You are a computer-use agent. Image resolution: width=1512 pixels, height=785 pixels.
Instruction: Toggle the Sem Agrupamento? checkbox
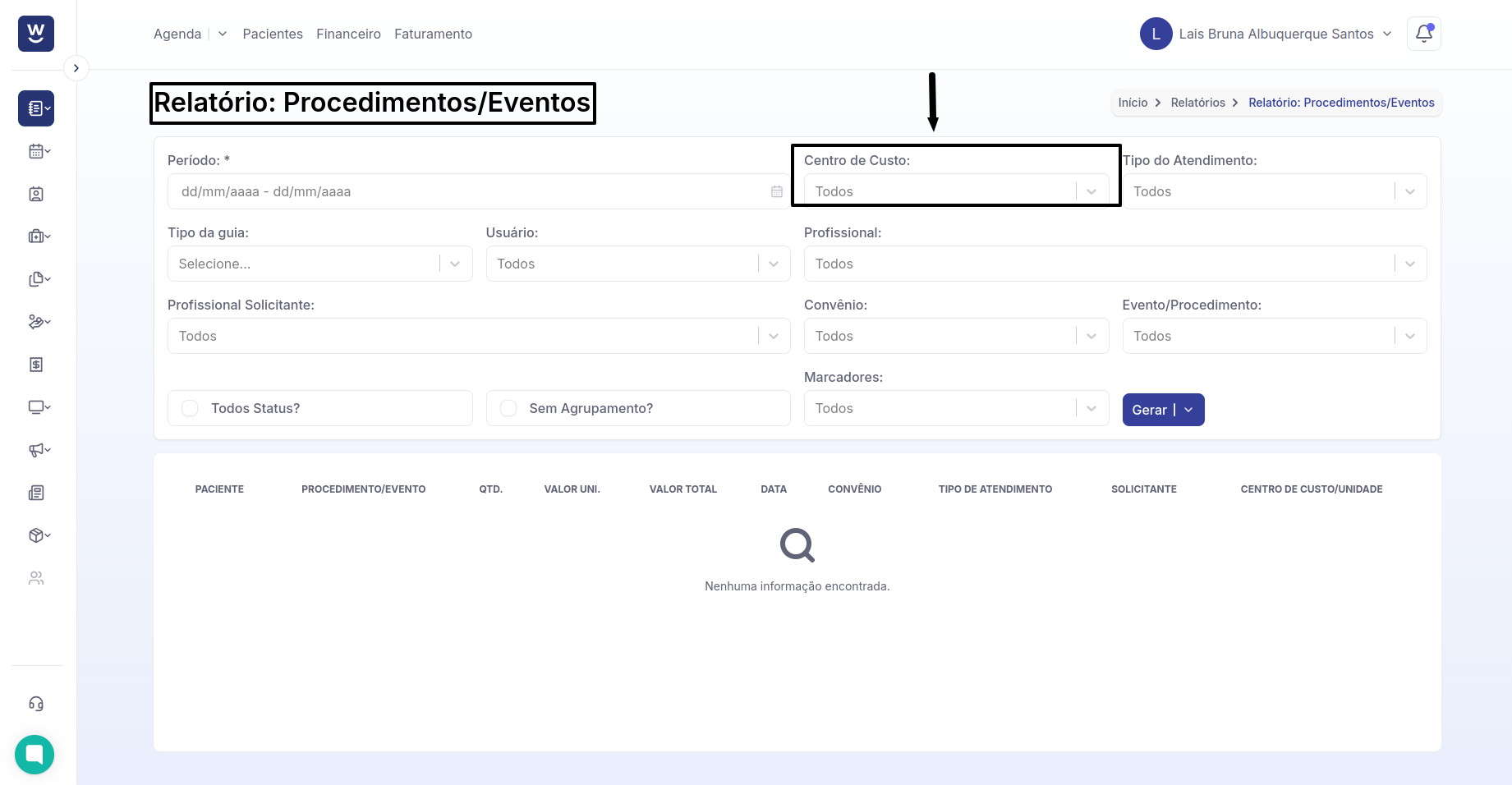(508, 408)
